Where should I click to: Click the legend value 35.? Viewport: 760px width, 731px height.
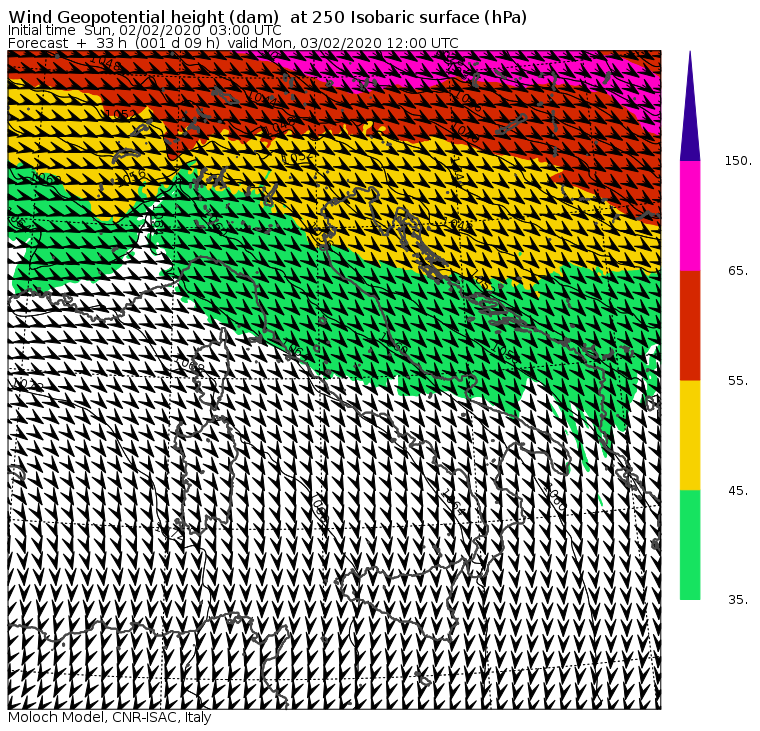click(x=738, y=600)
